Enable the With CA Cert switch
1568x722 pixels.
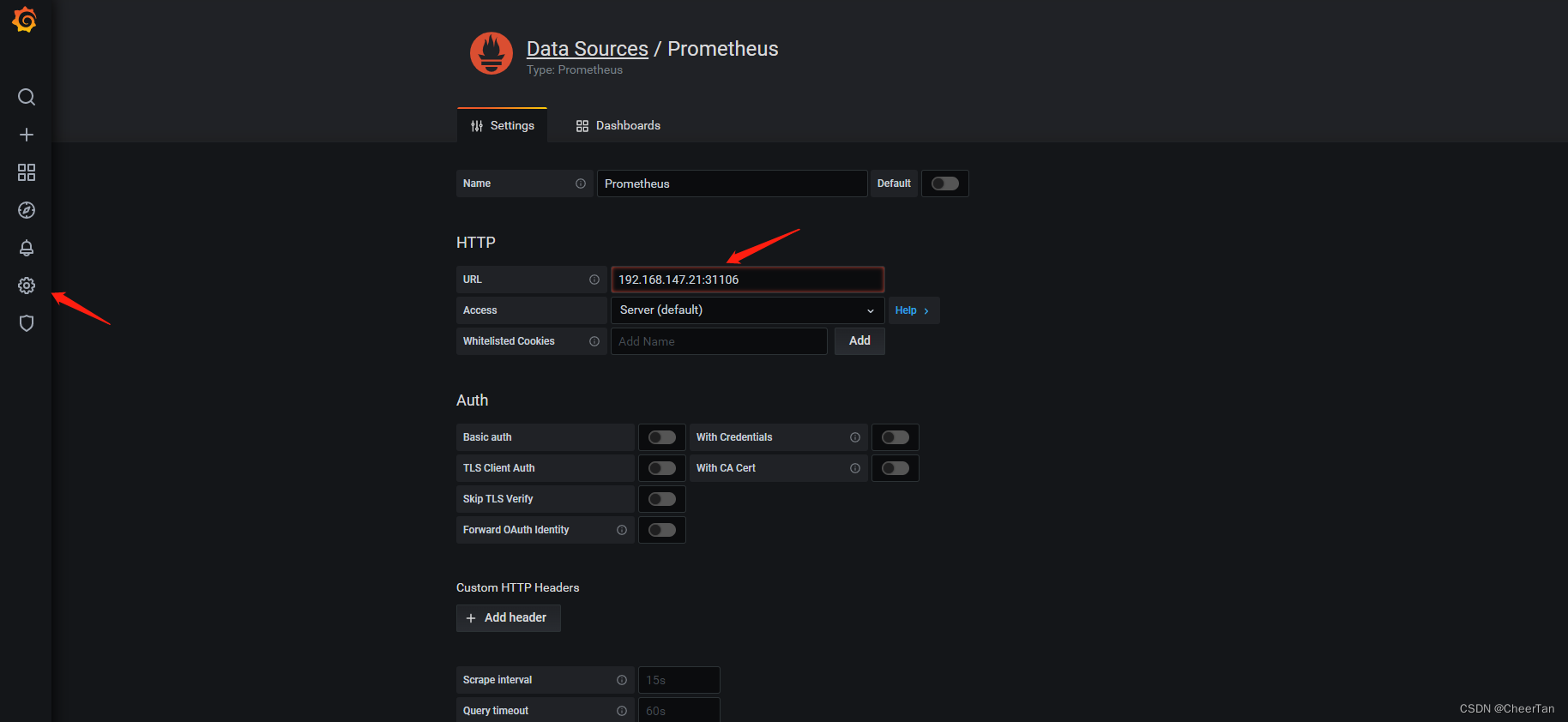point(896,468)
